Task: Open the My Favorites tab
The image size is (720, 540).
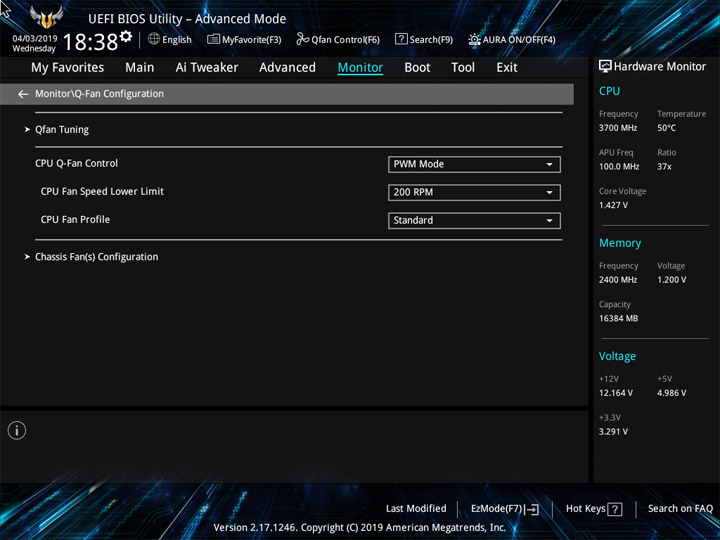Action: click(68, 68)
